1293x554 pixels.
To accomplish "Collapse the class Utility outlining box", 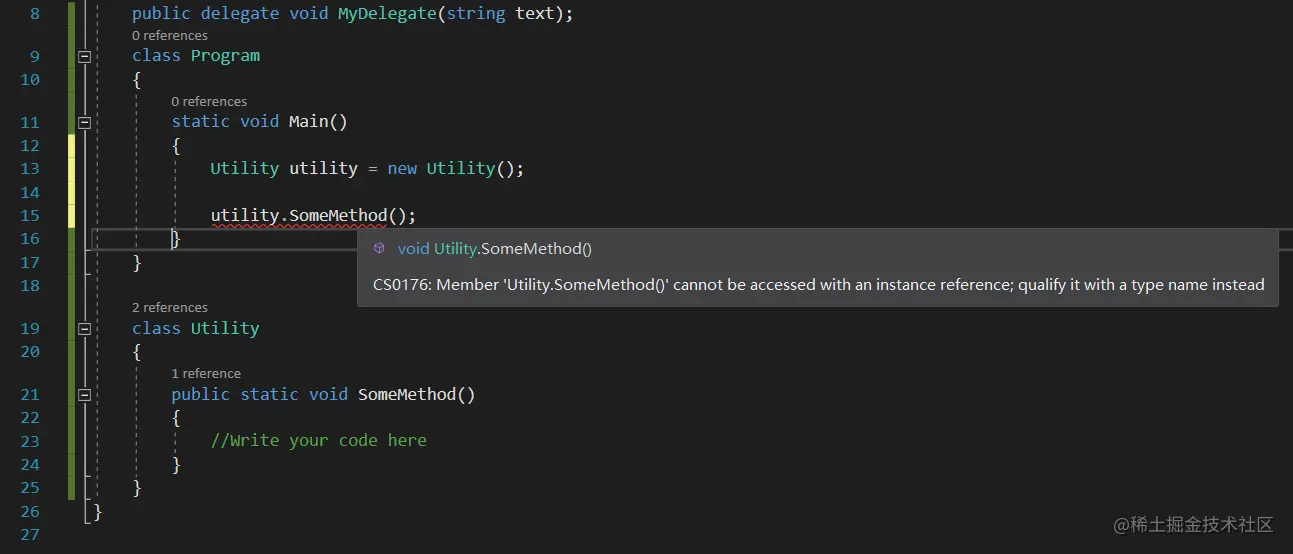I will [84, 329].
